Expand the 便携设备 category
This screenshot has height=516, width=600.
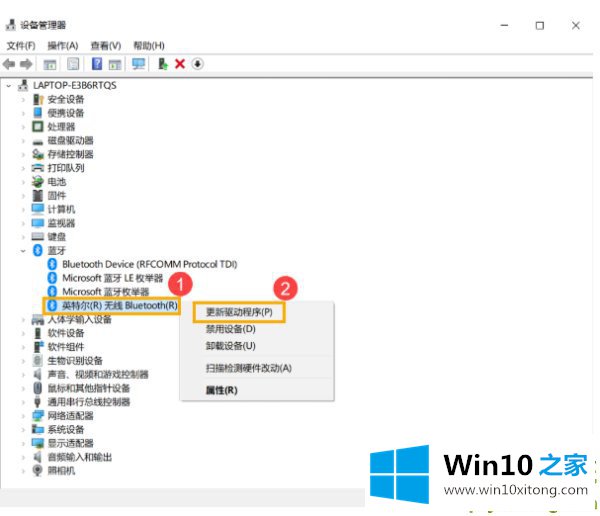point(23,113)
